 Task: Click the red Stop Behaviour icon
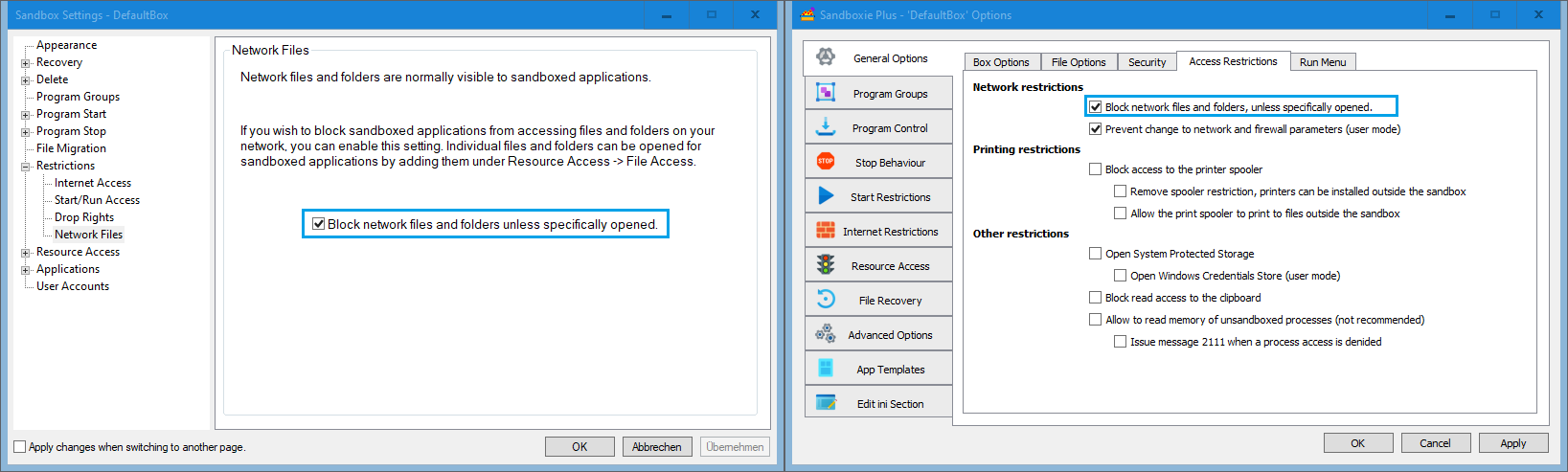click(826, 162)
